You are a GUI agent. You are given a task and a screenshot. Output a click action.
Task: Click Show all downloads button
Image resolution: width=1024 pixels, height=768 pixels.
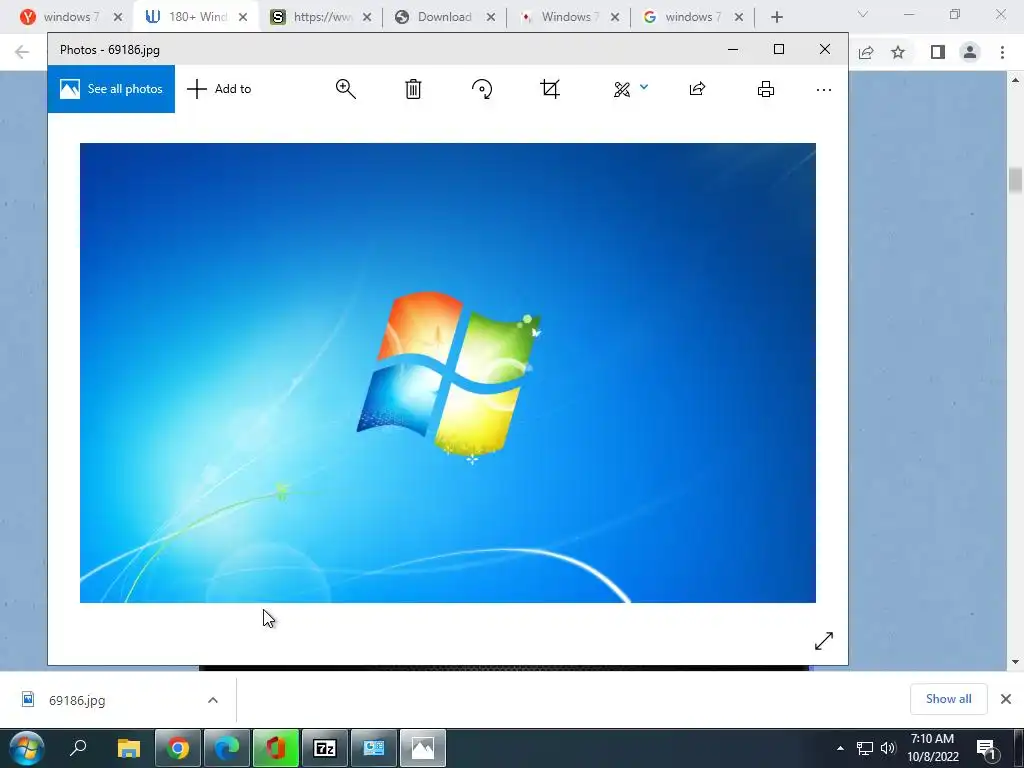point(948,699)
